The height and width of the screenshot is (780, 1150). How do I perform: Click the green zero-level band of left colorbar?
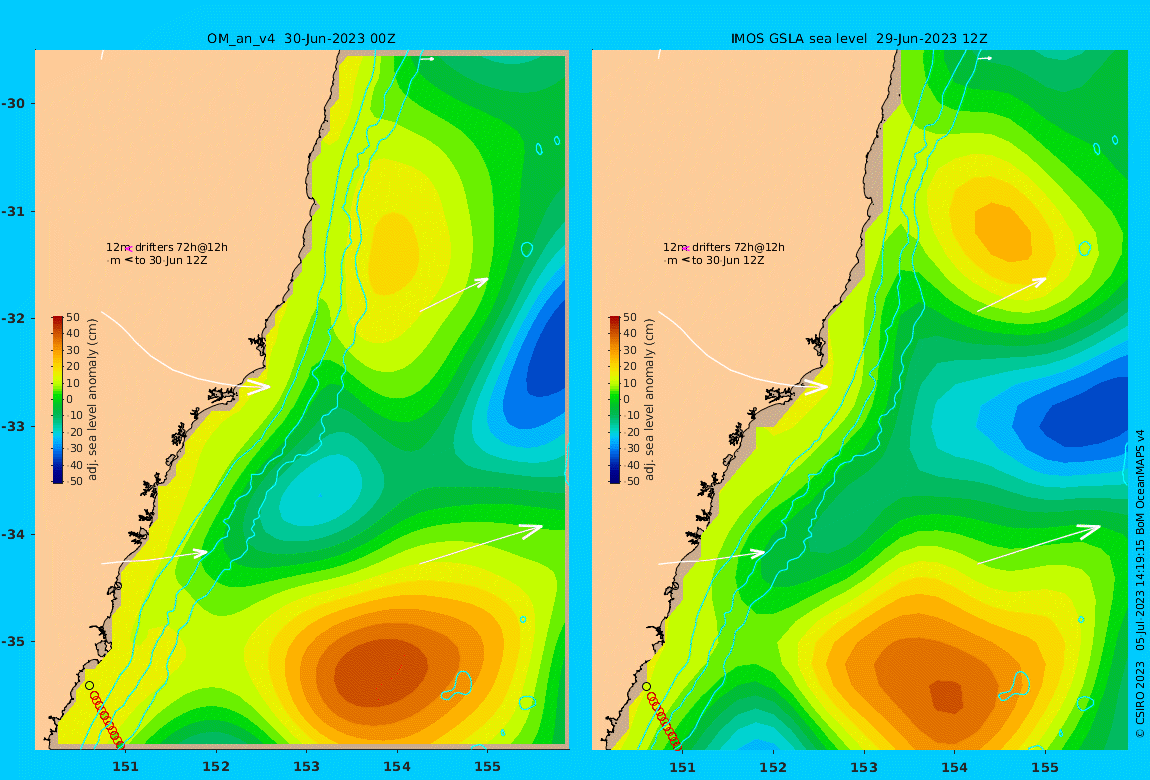[58, 400]
